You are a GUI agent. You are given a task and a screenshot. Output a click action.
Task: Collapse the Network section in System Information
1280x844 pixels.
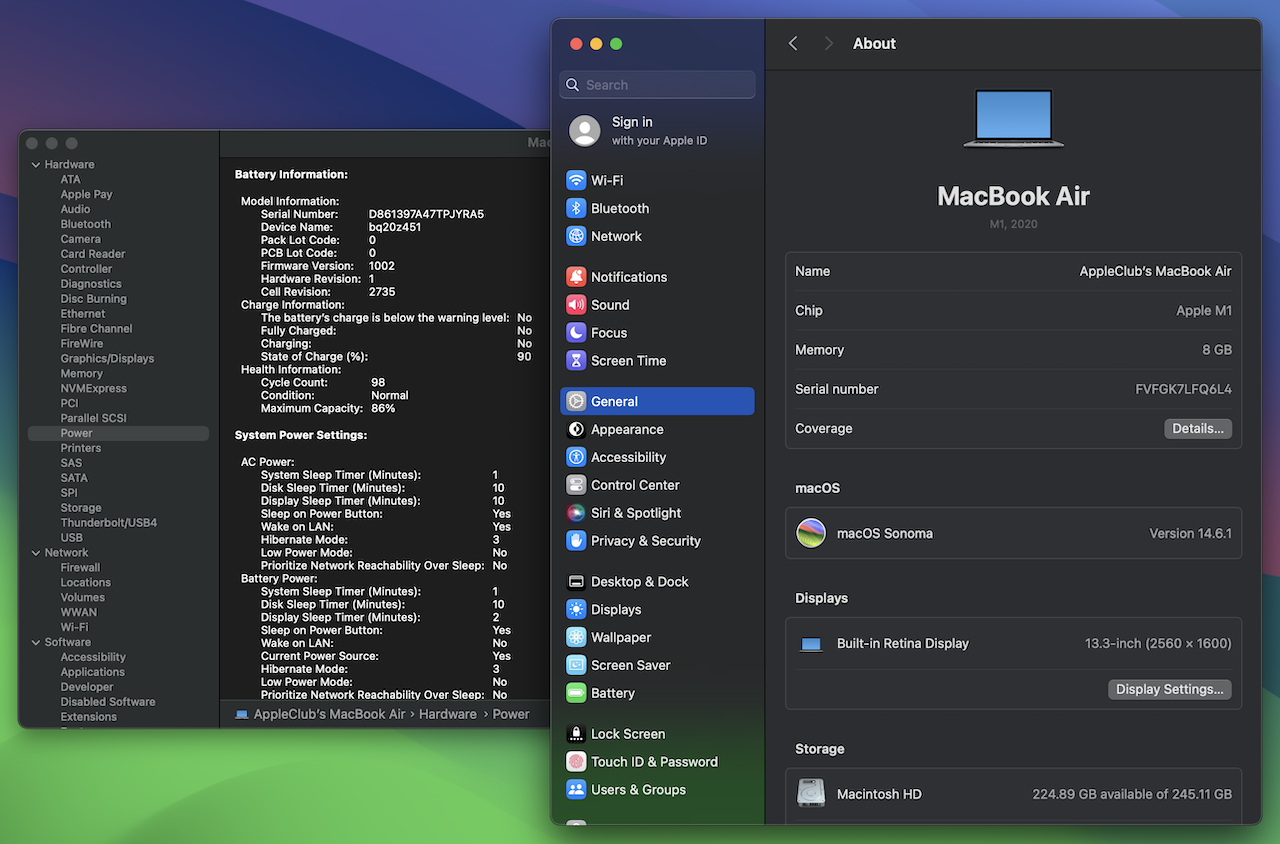(36, 553)
